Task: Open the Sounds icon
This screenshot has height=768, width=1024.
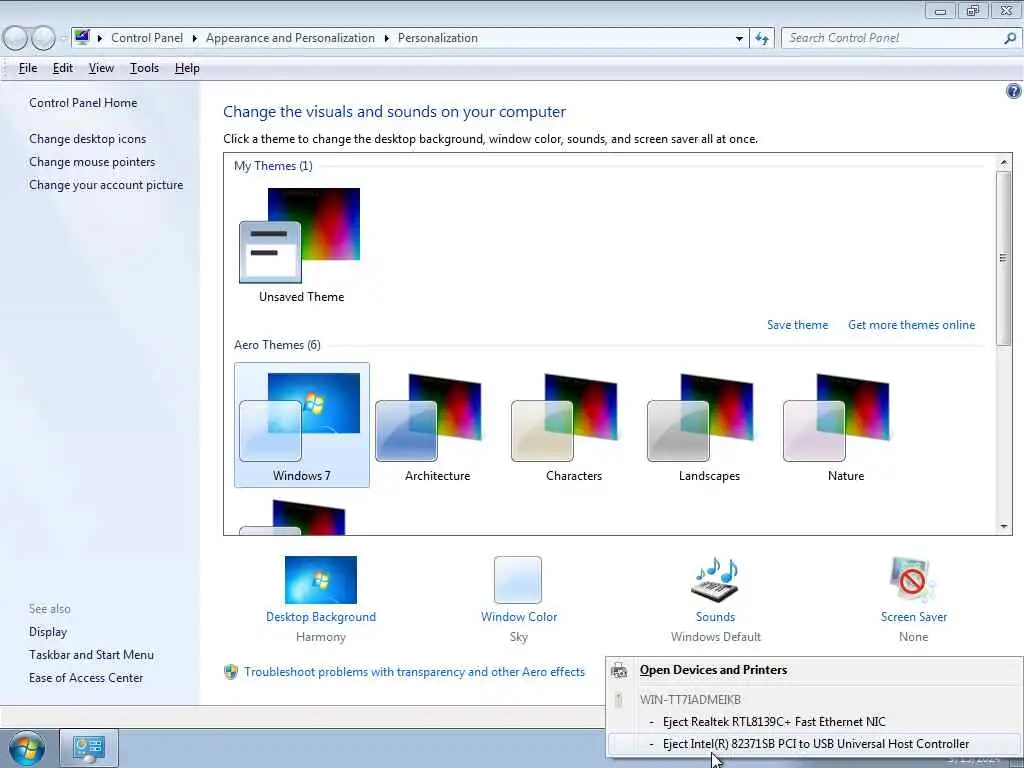Action: pyautogui.click(x=715, y=579)
